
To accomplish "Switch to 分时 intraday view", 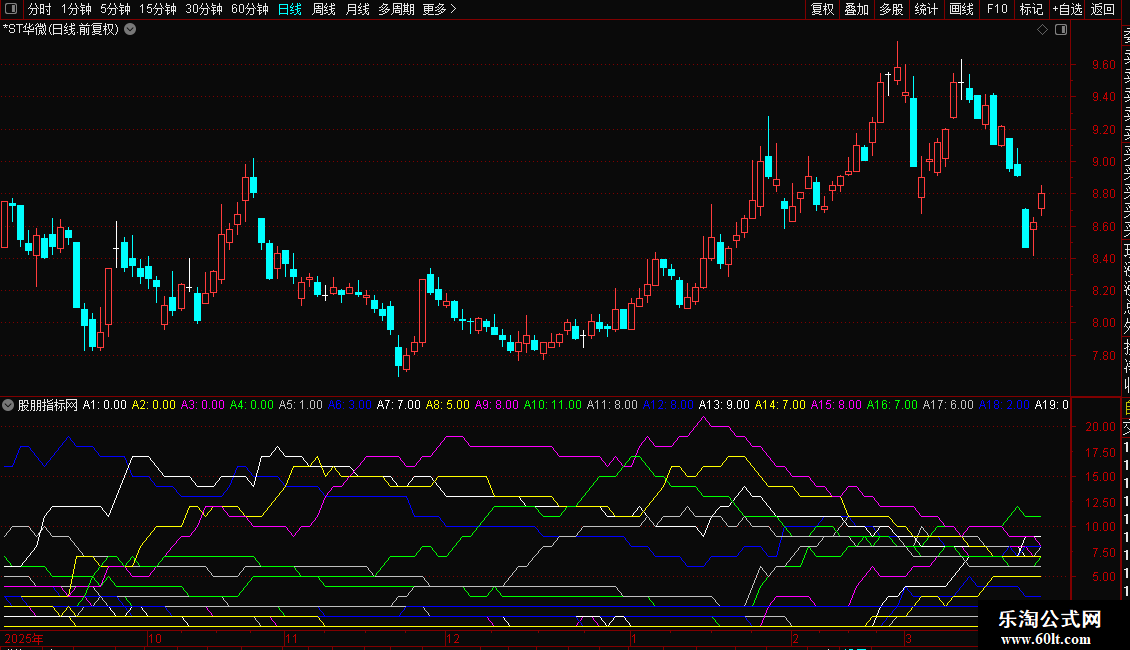I will (39, 9).
